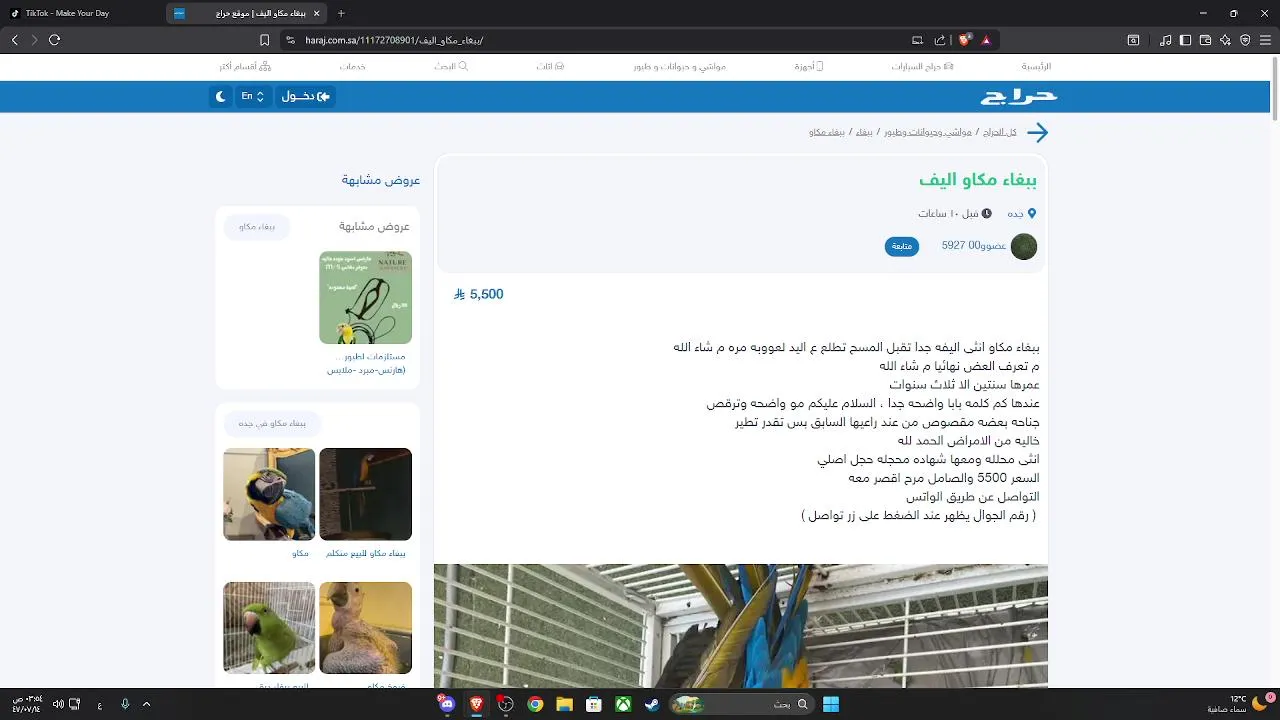
Task: Open ببغاء breadcrumb link
Action: point(864,132)
